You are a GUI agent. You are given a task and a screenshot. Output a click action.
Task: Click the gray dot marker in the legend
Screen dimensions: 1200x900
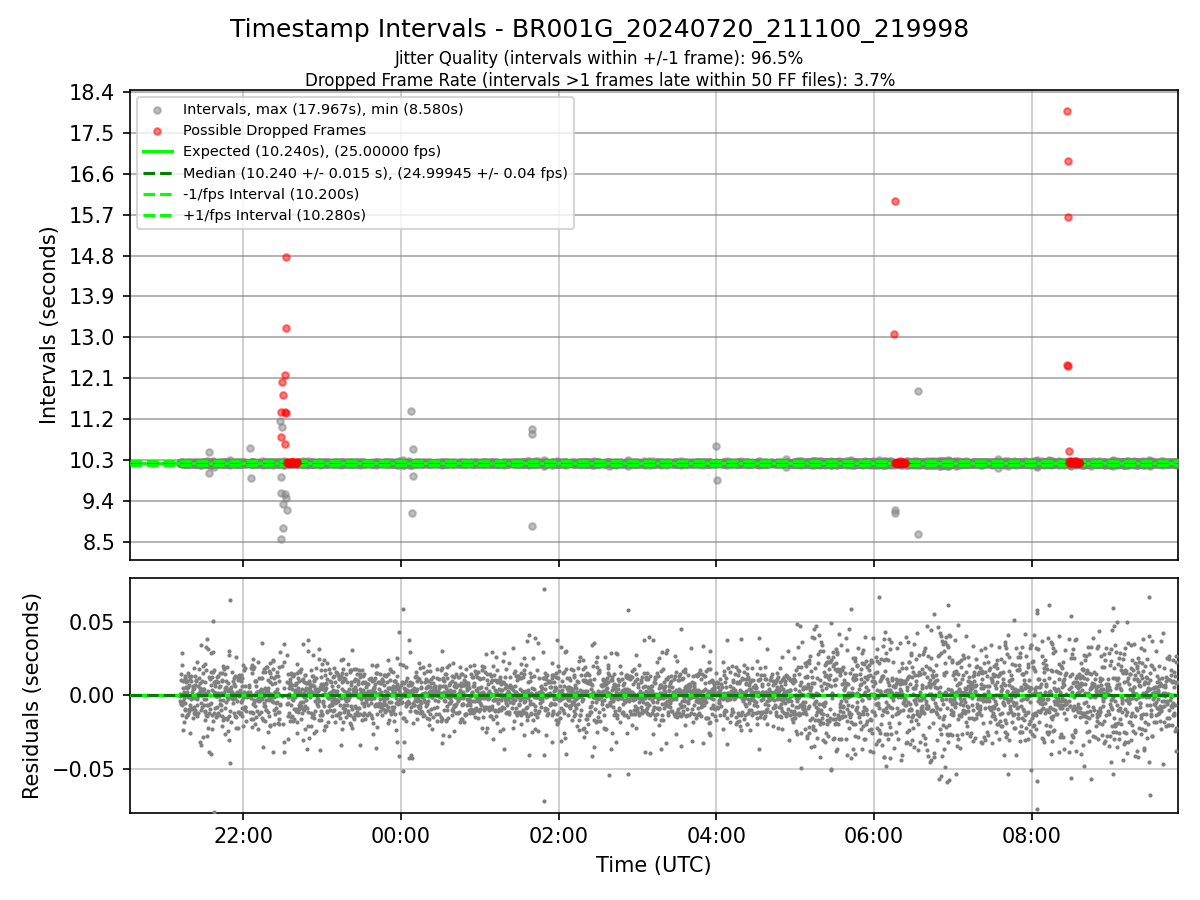[157, 109]
